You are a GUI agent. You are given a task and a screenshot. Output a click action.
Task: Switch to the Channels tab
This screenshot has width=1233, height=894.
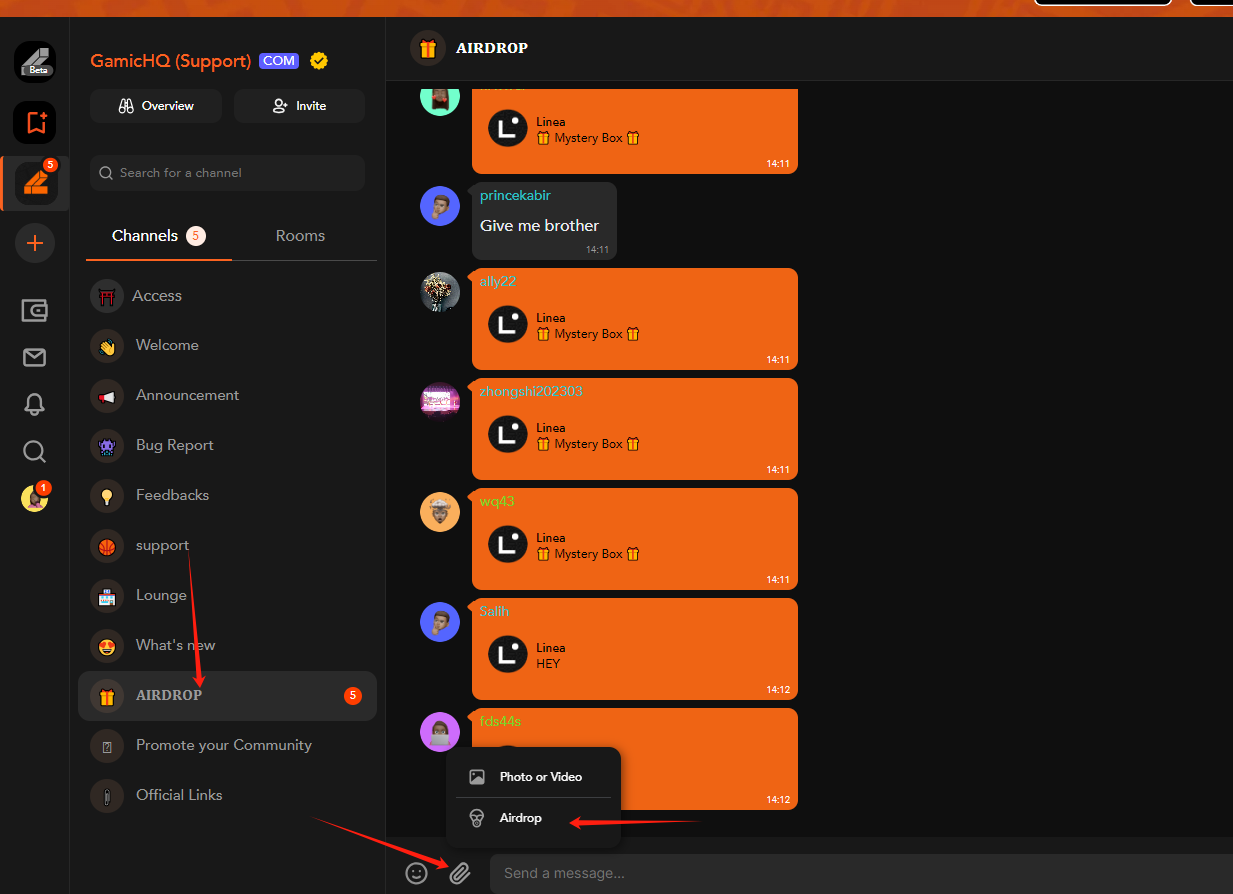click(x=158, y=236)
